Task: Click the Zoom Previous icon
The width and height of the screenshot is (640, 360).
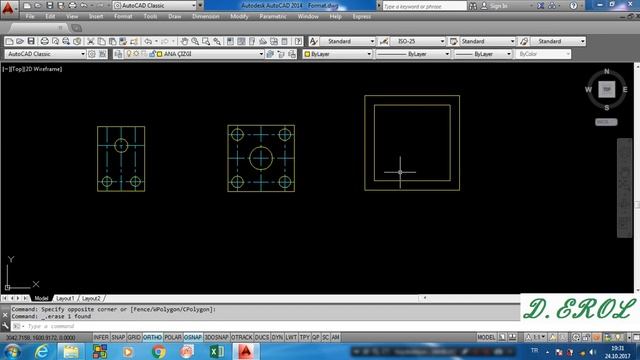Action: point(217,41)
